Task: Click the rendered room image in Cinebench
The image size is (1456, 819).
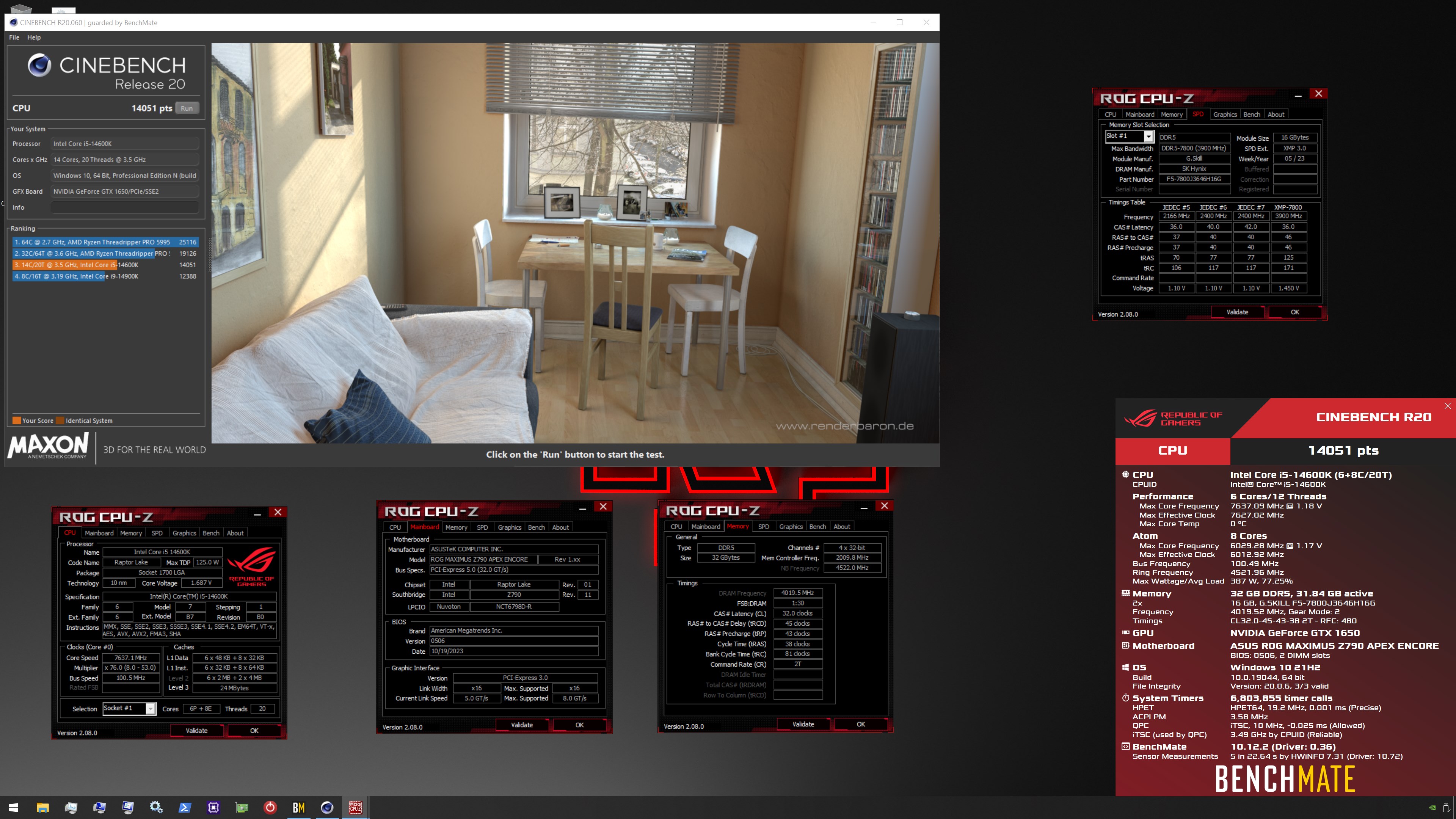Action: coord(576,243)
